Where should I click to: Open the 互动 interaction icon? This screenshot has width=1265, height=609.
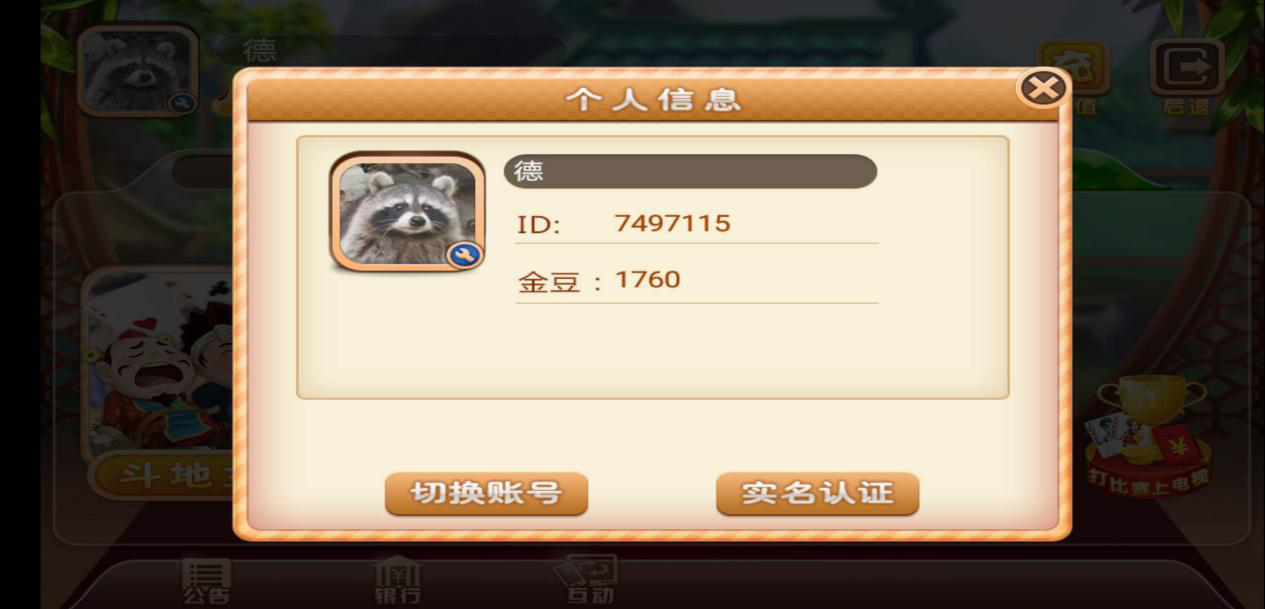point(590,581)
